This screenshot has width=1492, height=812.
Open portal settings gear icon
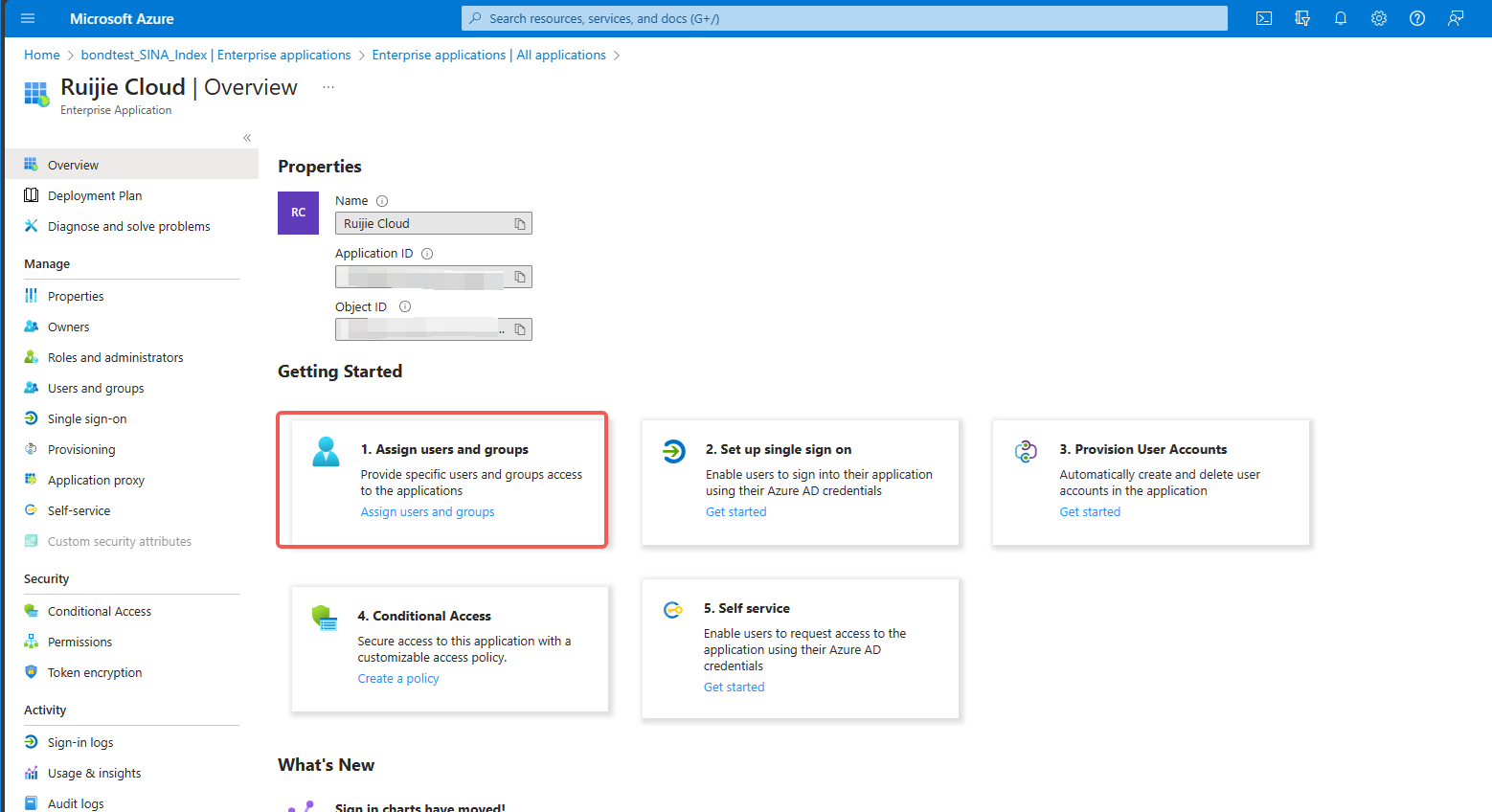click(x=1379, y=18)
